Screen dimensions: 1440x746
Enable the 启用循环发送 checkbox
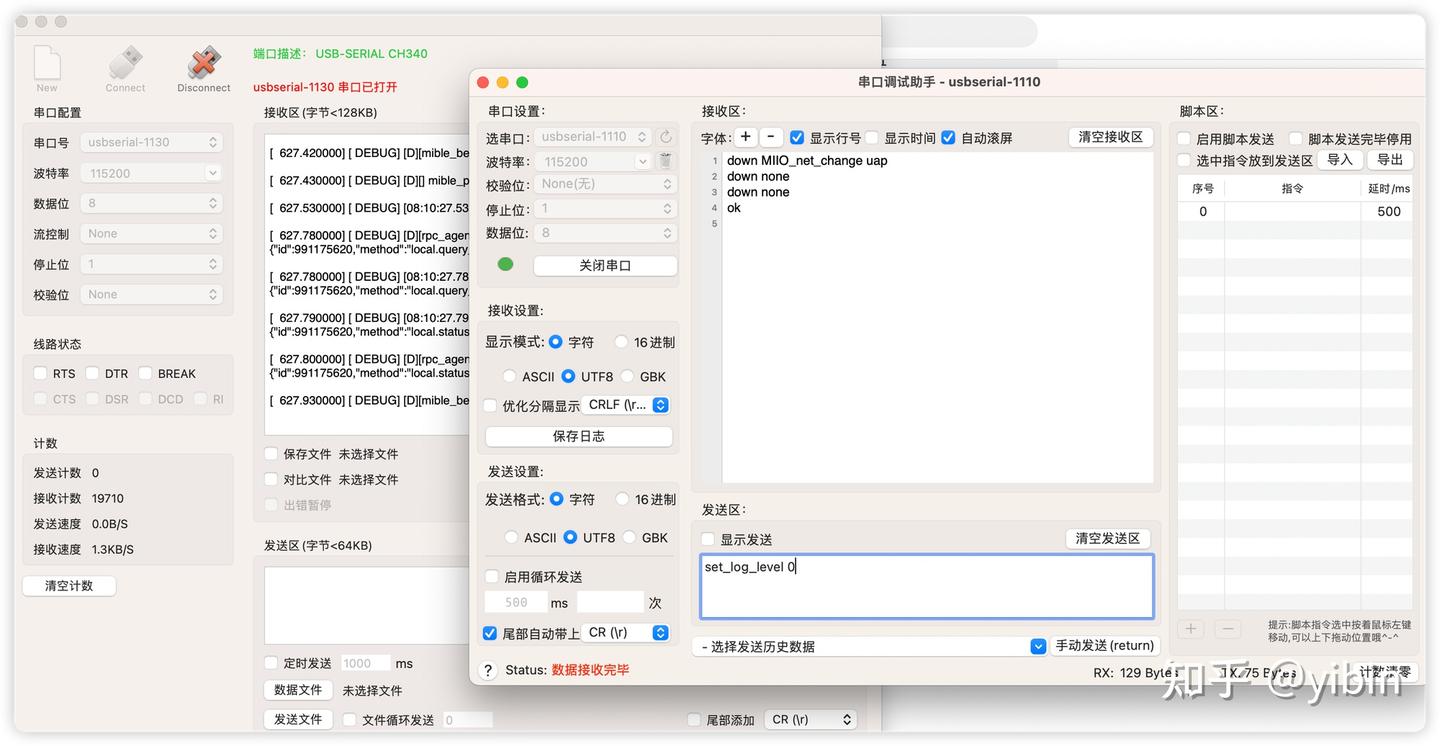point(491,577)
